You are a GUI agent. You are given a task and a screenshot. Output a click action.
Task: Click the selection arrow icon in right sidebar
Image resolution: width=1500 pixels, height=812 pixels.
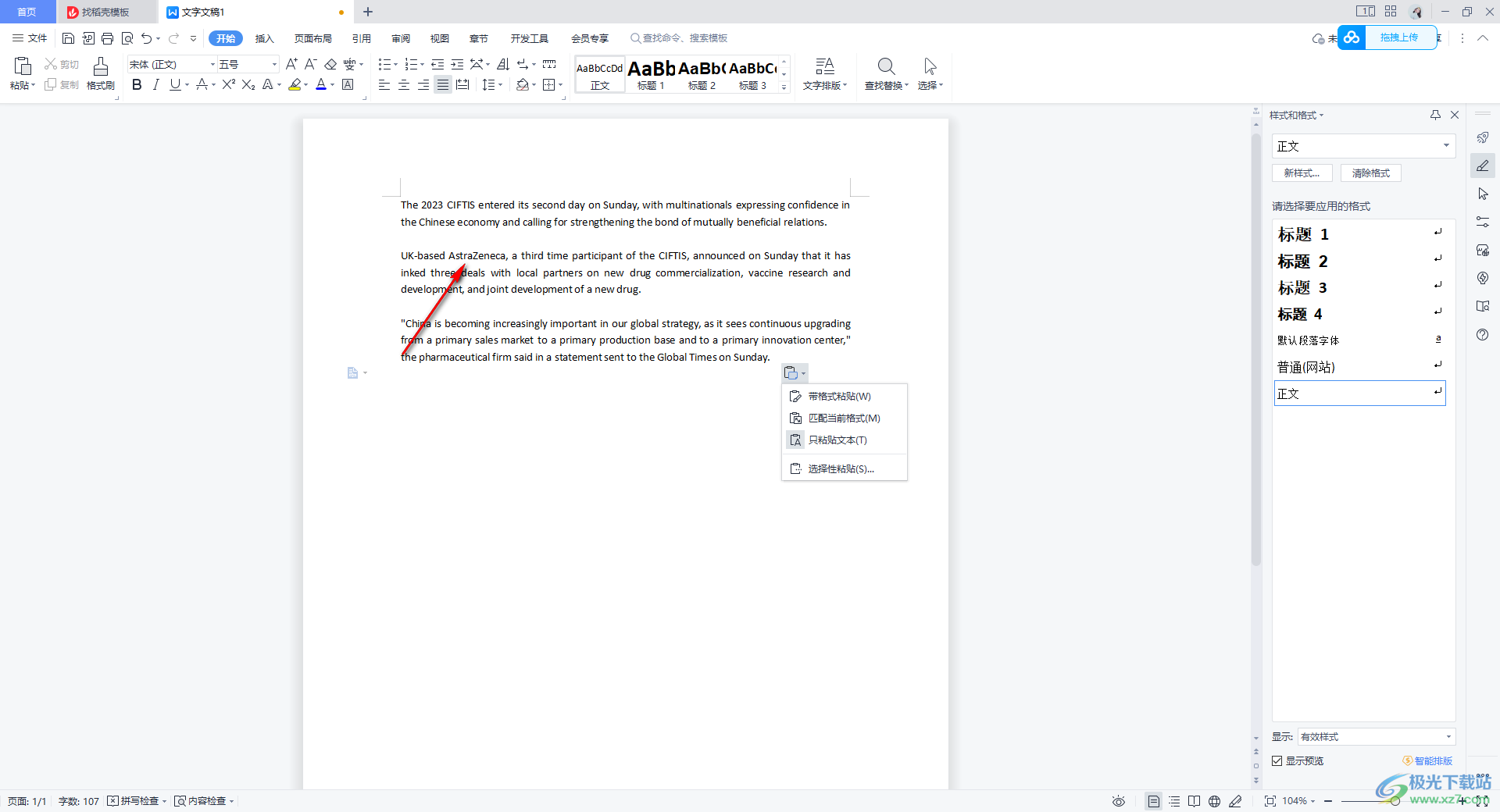tap(1483, 194)
